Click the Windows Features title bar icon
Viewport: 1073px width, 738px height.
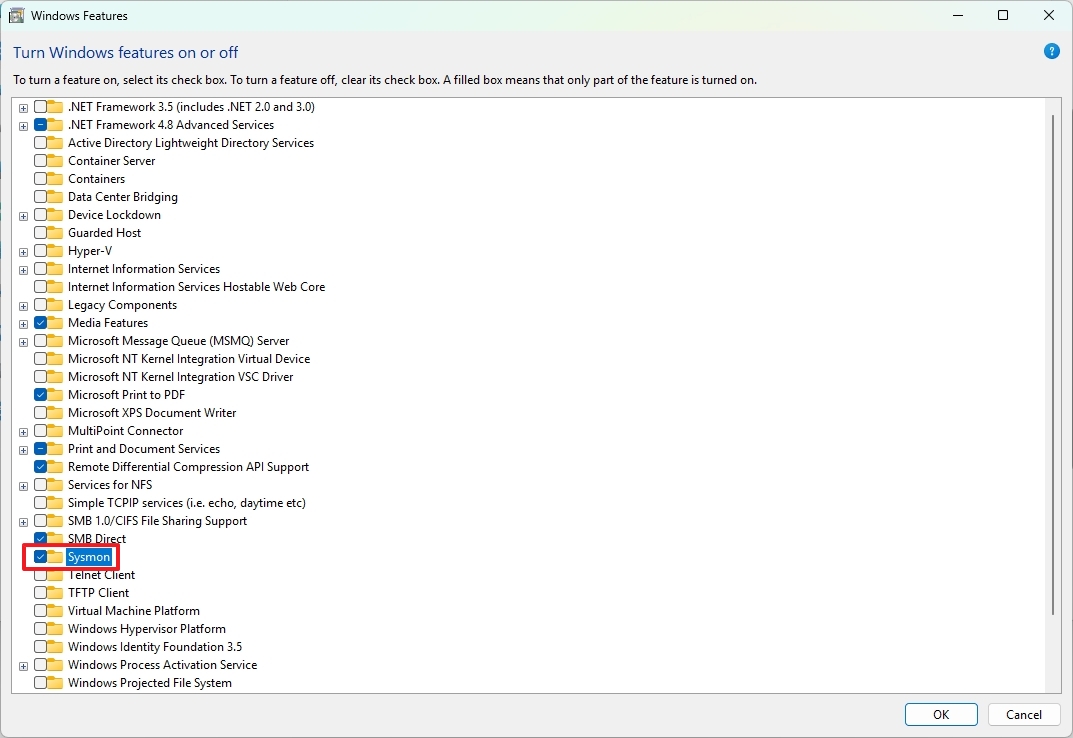pos(15,15)
